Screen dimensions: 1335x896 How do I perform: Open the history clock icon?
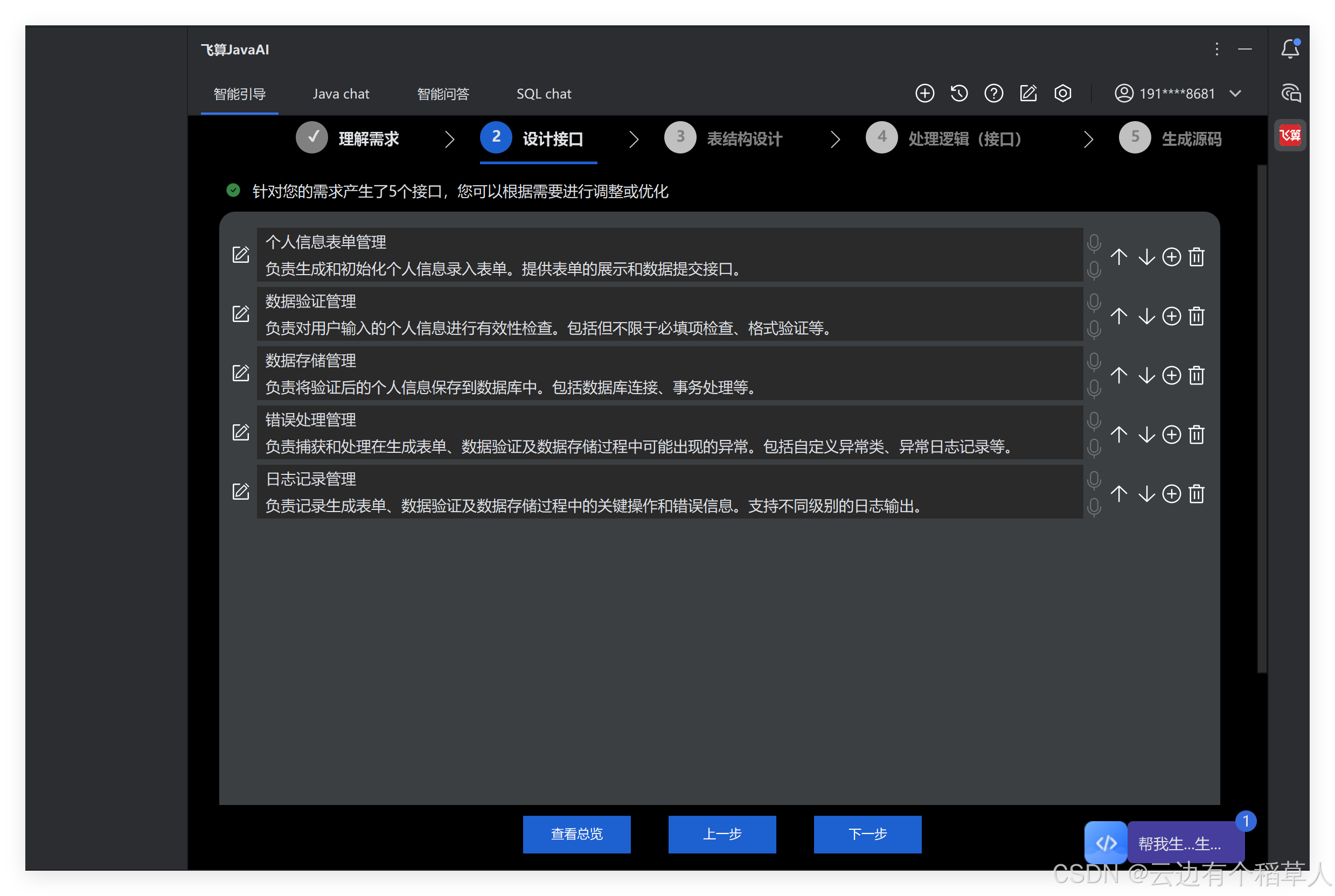coord(959,93)
